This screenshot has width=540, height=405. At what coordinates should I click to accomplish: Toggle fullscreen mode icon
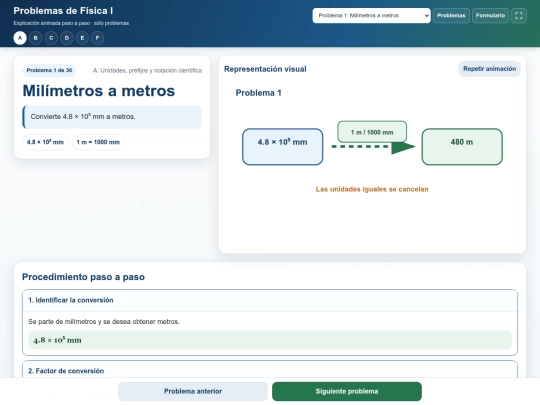[519, 15]
